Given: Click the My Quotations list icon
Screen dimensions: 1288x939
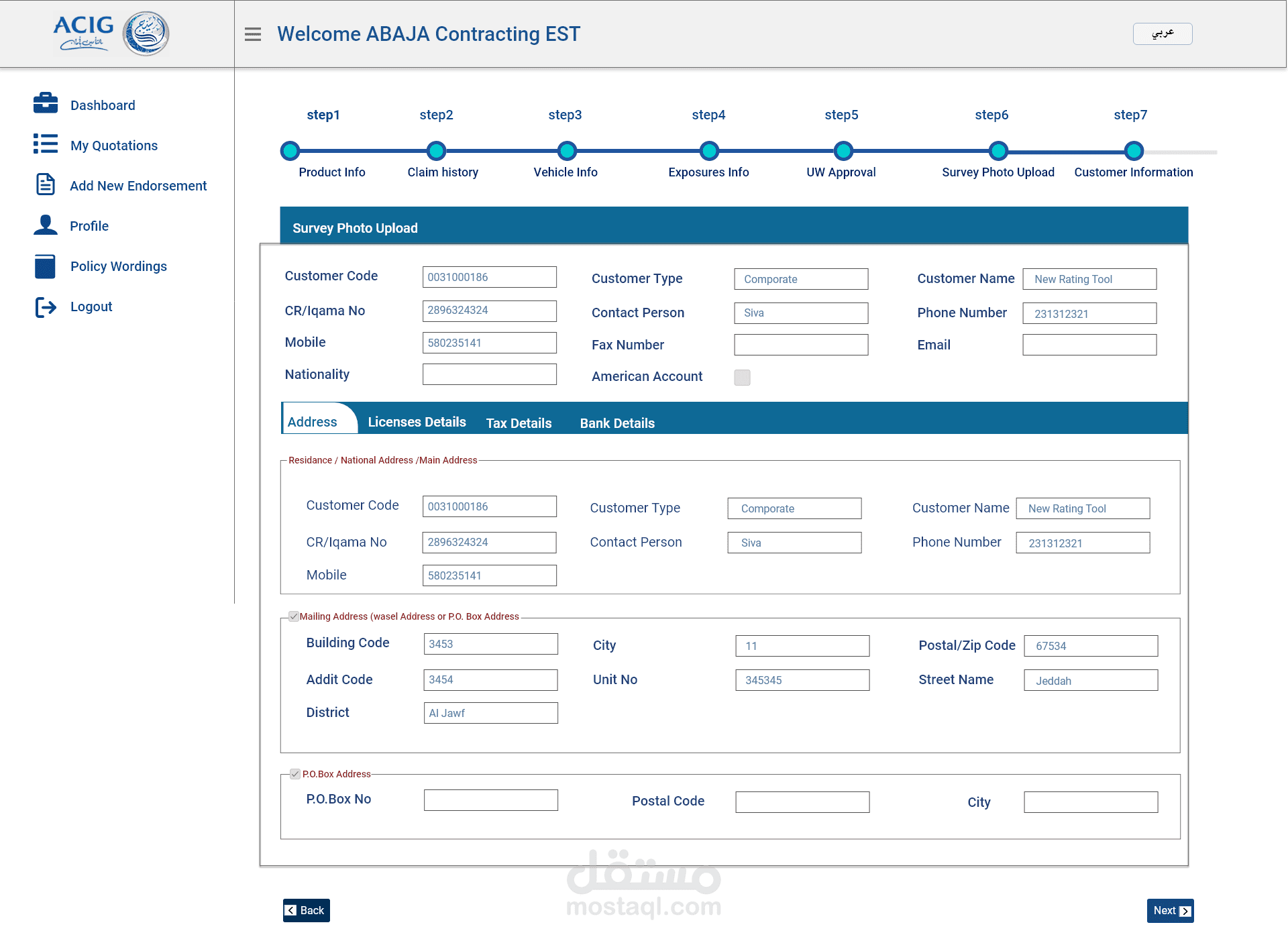Looking at the screenshot, I should 46,144.
